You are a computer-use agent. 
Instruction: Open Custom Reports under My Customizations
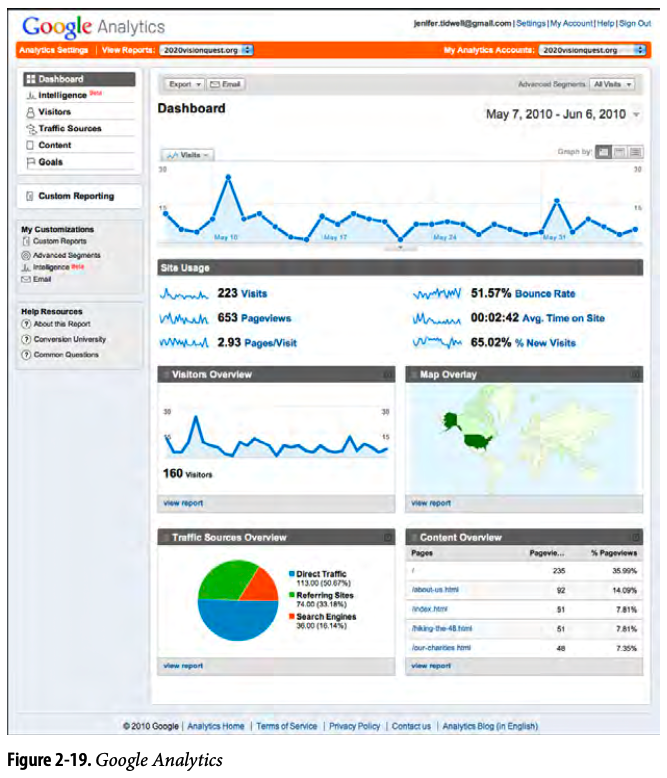tap(60, 241)
